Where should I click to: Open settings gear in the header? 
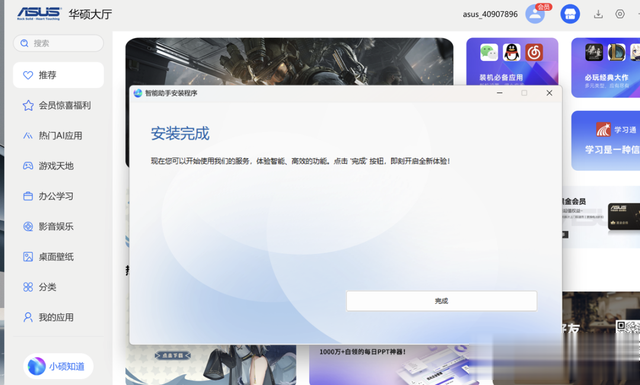pos(620,14)
